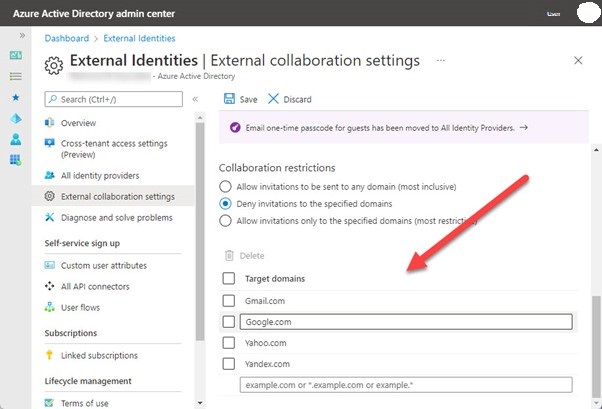Click main pane scroll up arrow

coord(596,150)
